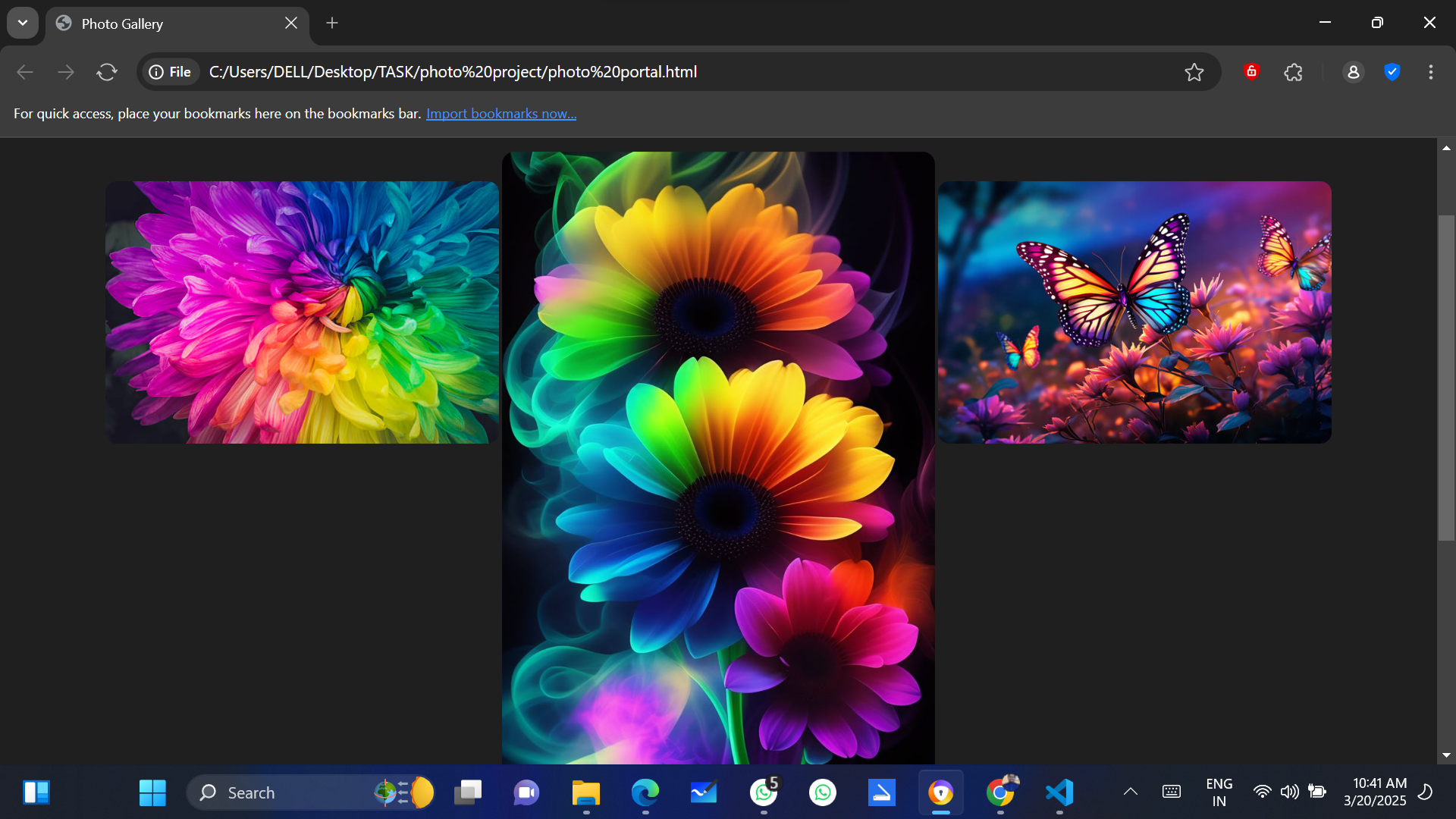Close the Photo Gallery tab

[291, 24]
